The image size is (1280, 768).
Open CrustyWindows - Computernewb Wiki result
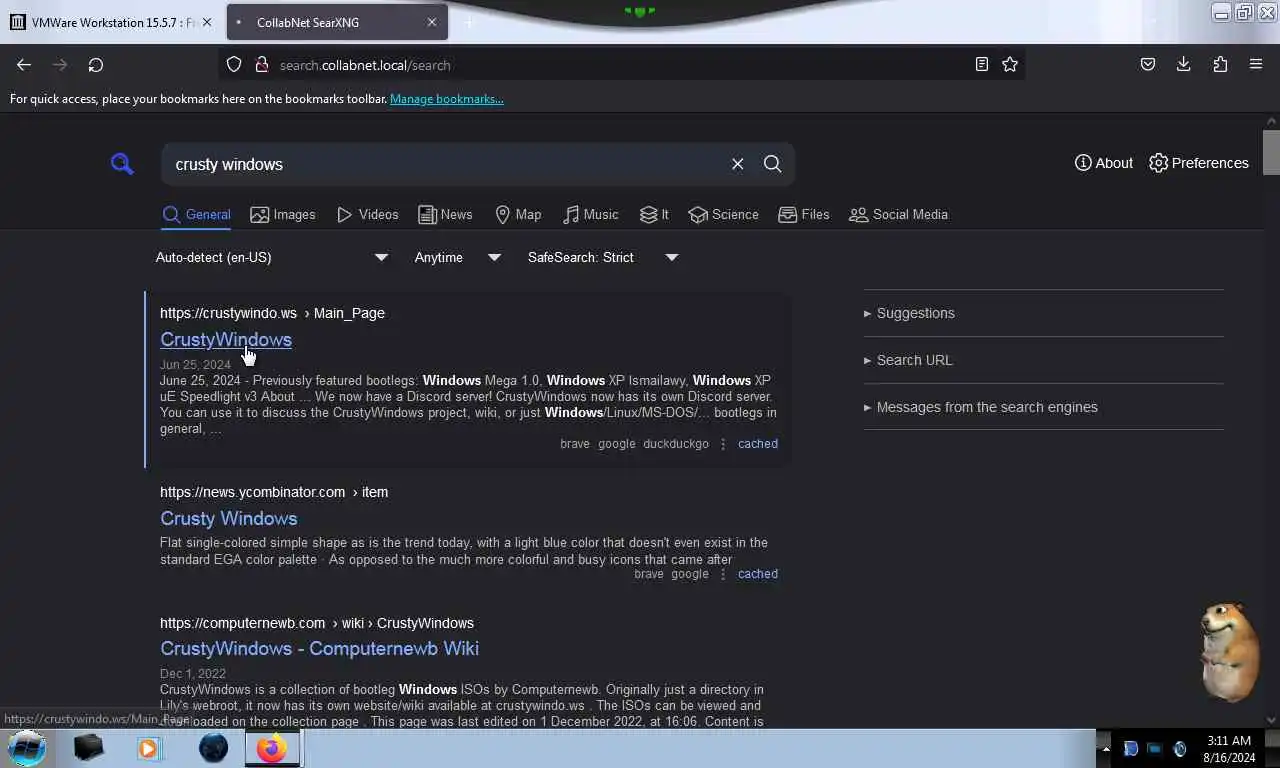point(319,648)
